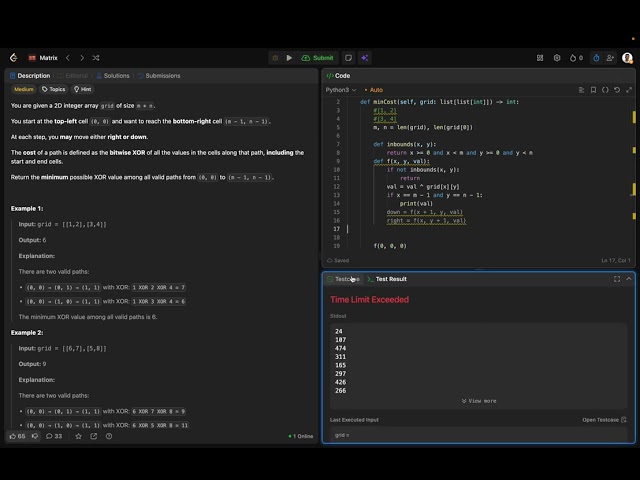
Task: Expand code editor to fullscreen
Action: click(629, 90)
